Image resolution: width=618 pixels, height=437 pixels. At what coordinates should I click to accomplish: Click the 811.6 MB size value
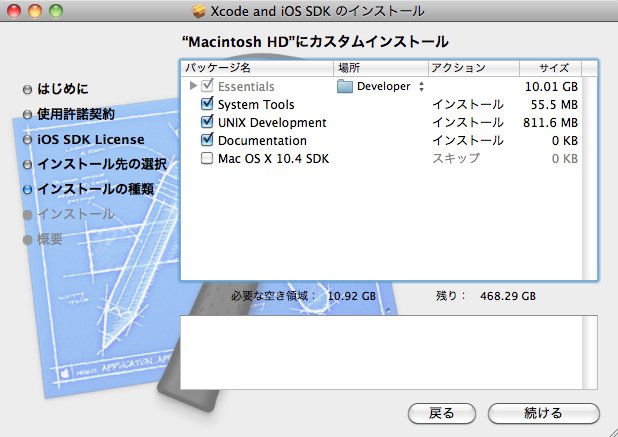[550, 123]
